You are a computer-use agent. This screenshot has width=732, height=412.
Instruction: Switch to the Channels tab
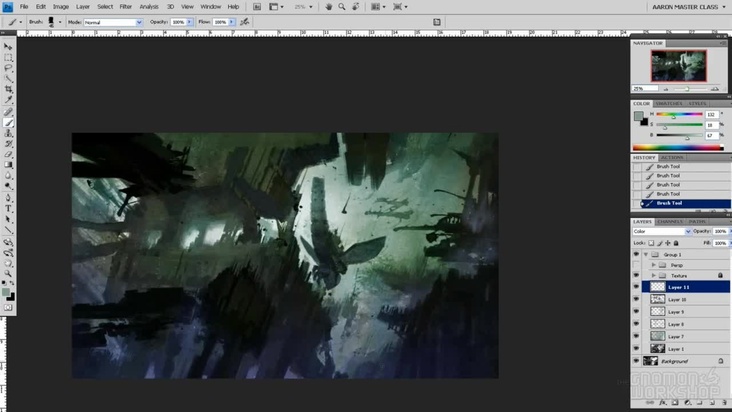[x=670, y=221]
